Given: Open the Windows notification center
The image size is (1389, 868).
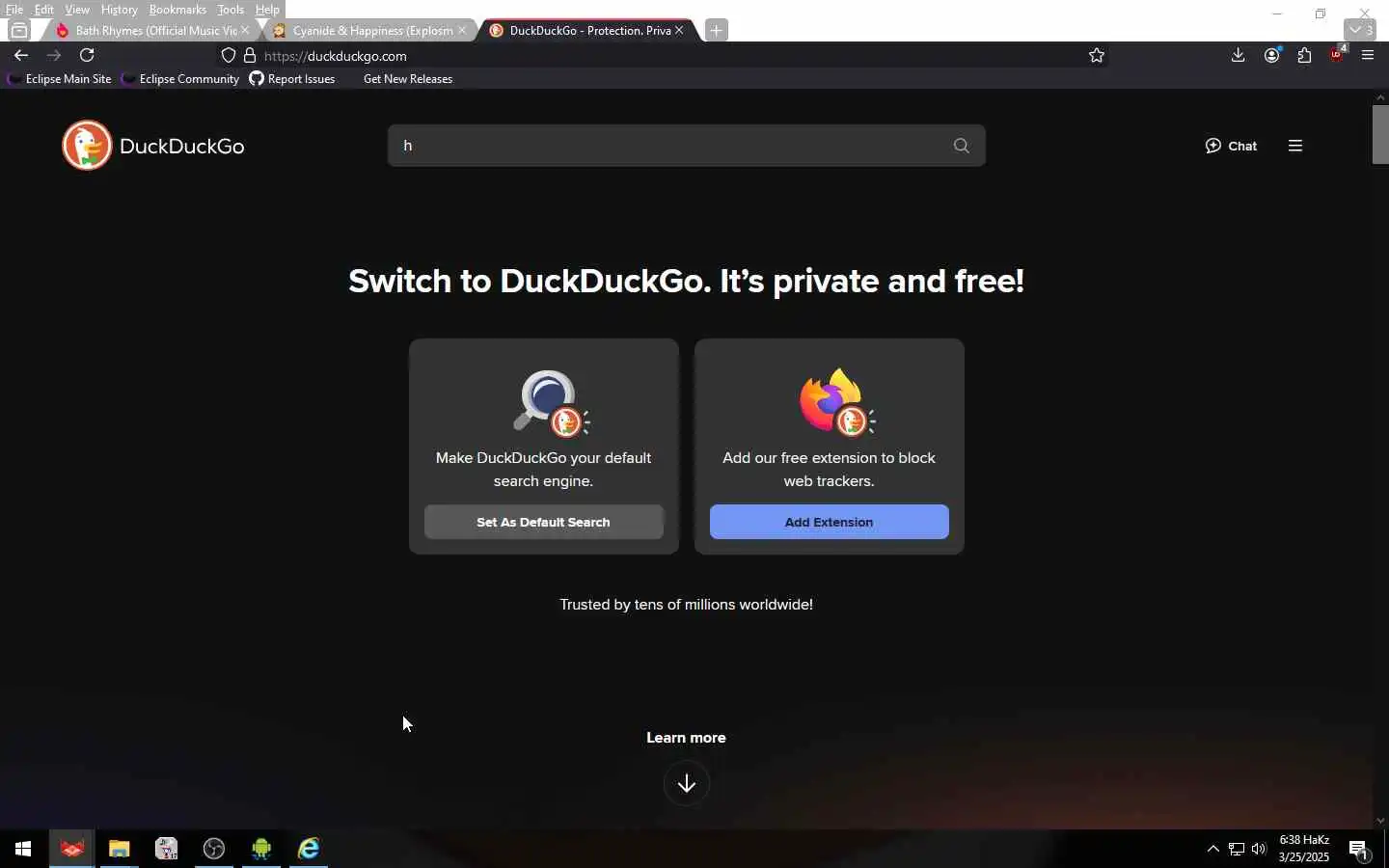Looking at the screenshot, I should [1359, 850].
